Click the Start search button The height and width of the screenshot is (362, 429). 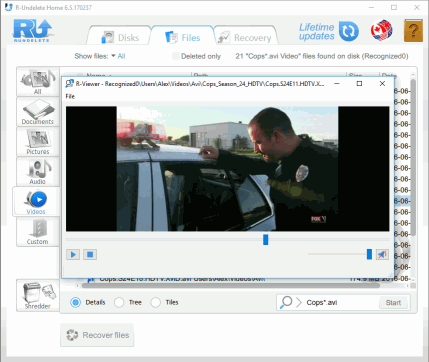click(393, 303)
